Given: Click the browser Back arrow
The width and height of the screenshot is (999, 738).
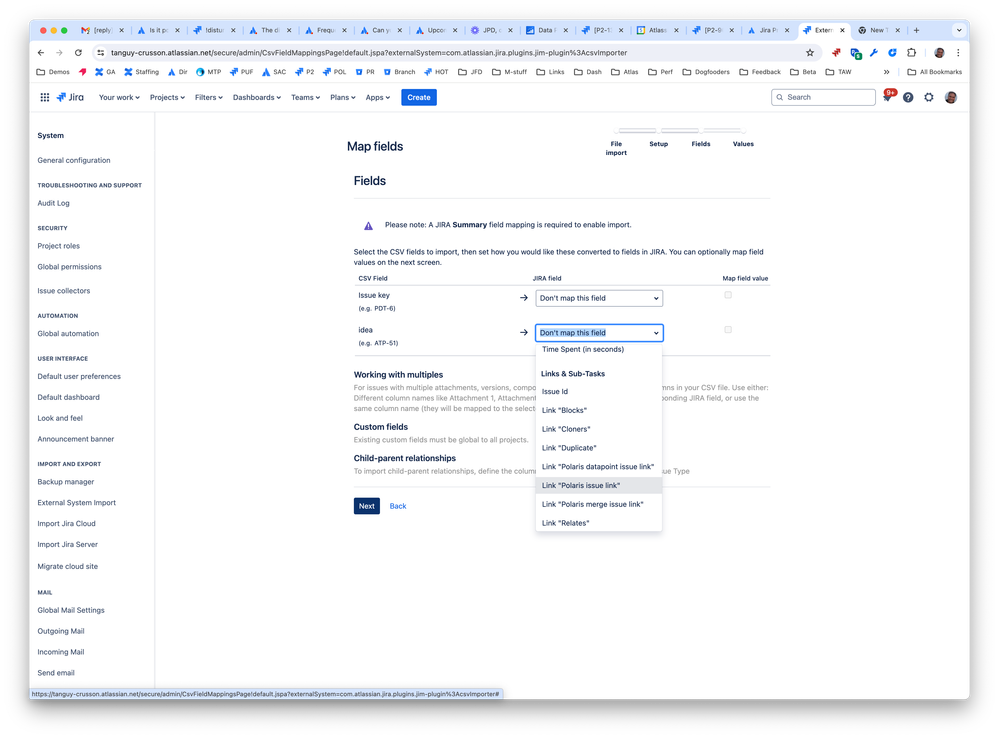Looking at the screenshot, I should coord(41,53).
